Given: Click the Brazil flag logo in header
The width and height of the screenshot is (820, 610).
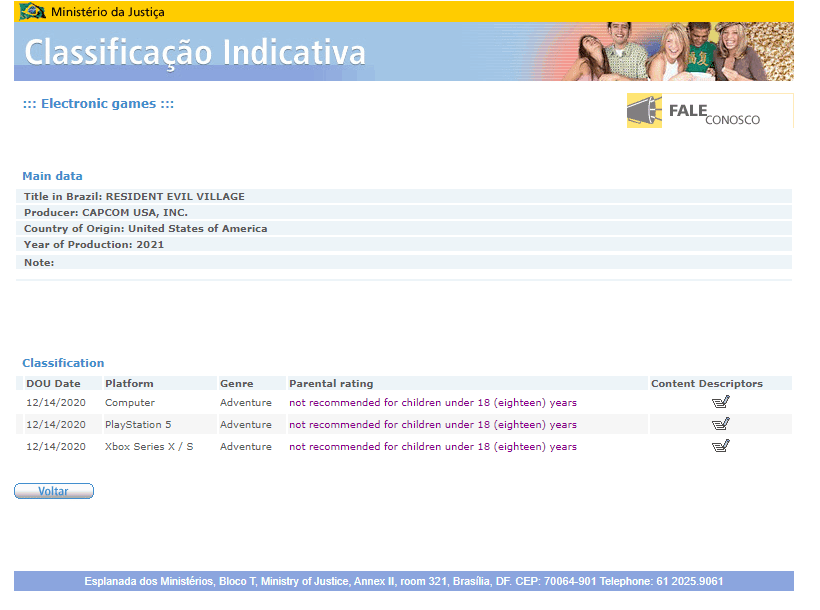Looking at the screenshot, I should (x=32, y=11).
